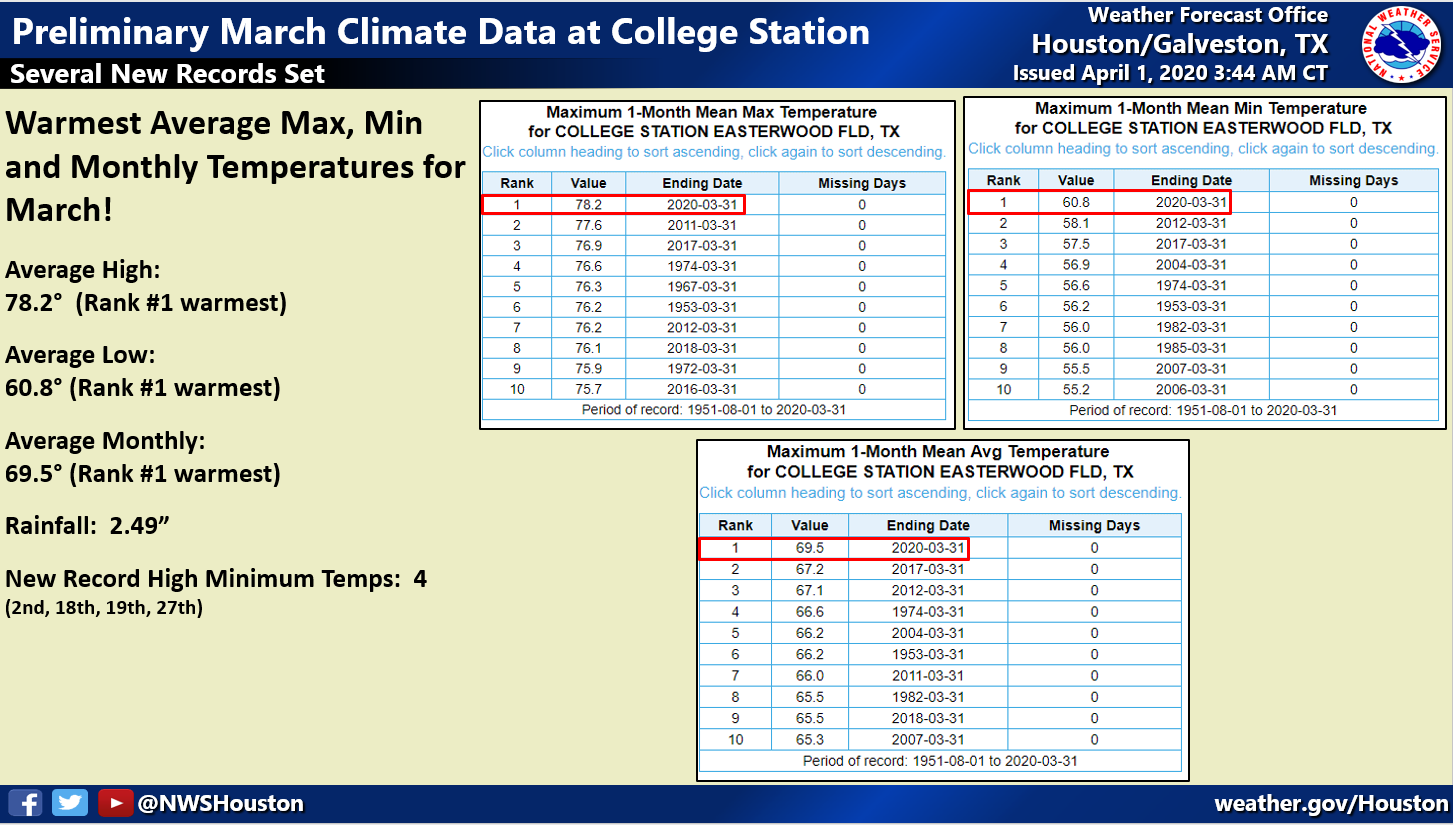Image resolution: width=1453 pixels, height=825 pixels.
Task: Sort Mean Min table by Value heading
Action: tap(1078, 180)
